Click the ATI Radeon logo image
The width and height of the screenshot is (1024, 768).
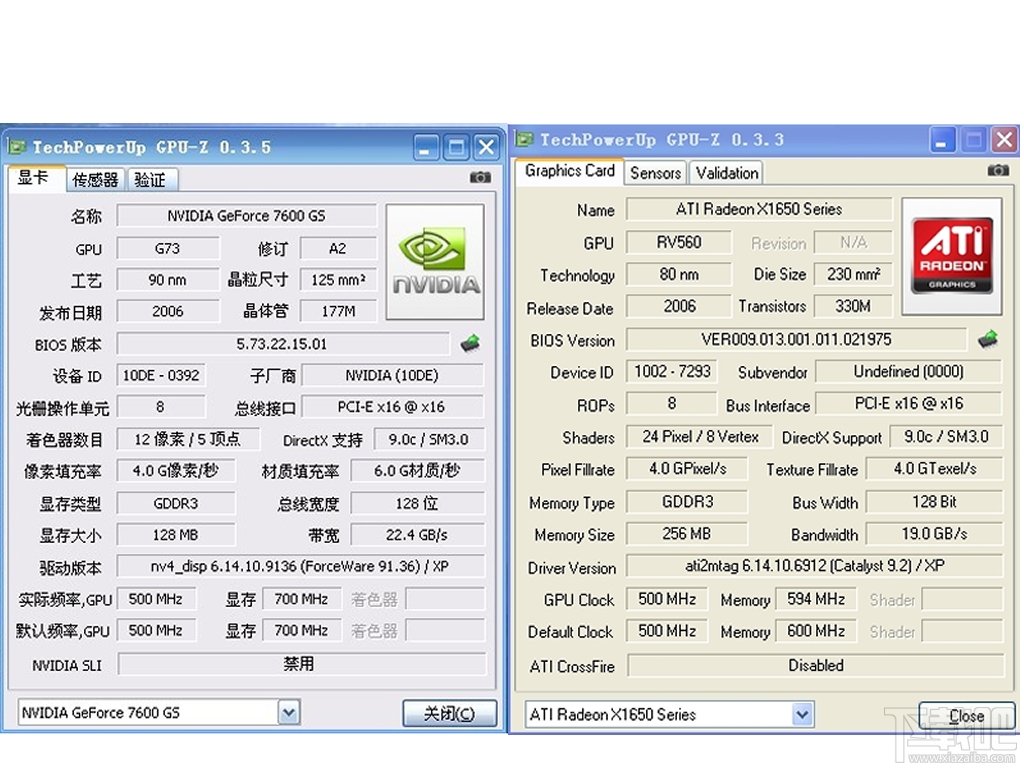(x=952, y=257)
